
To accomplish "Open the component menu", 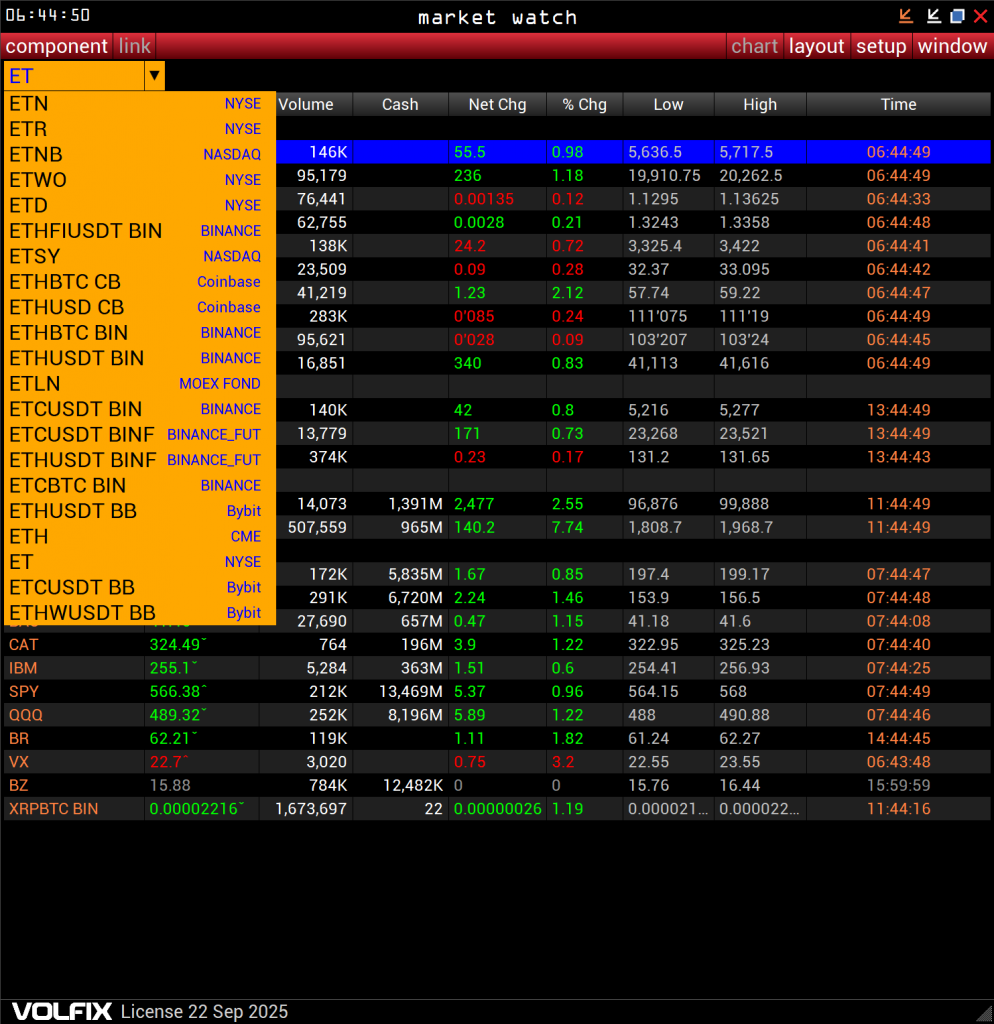I will pyautogui.click(x=56, y=46).
